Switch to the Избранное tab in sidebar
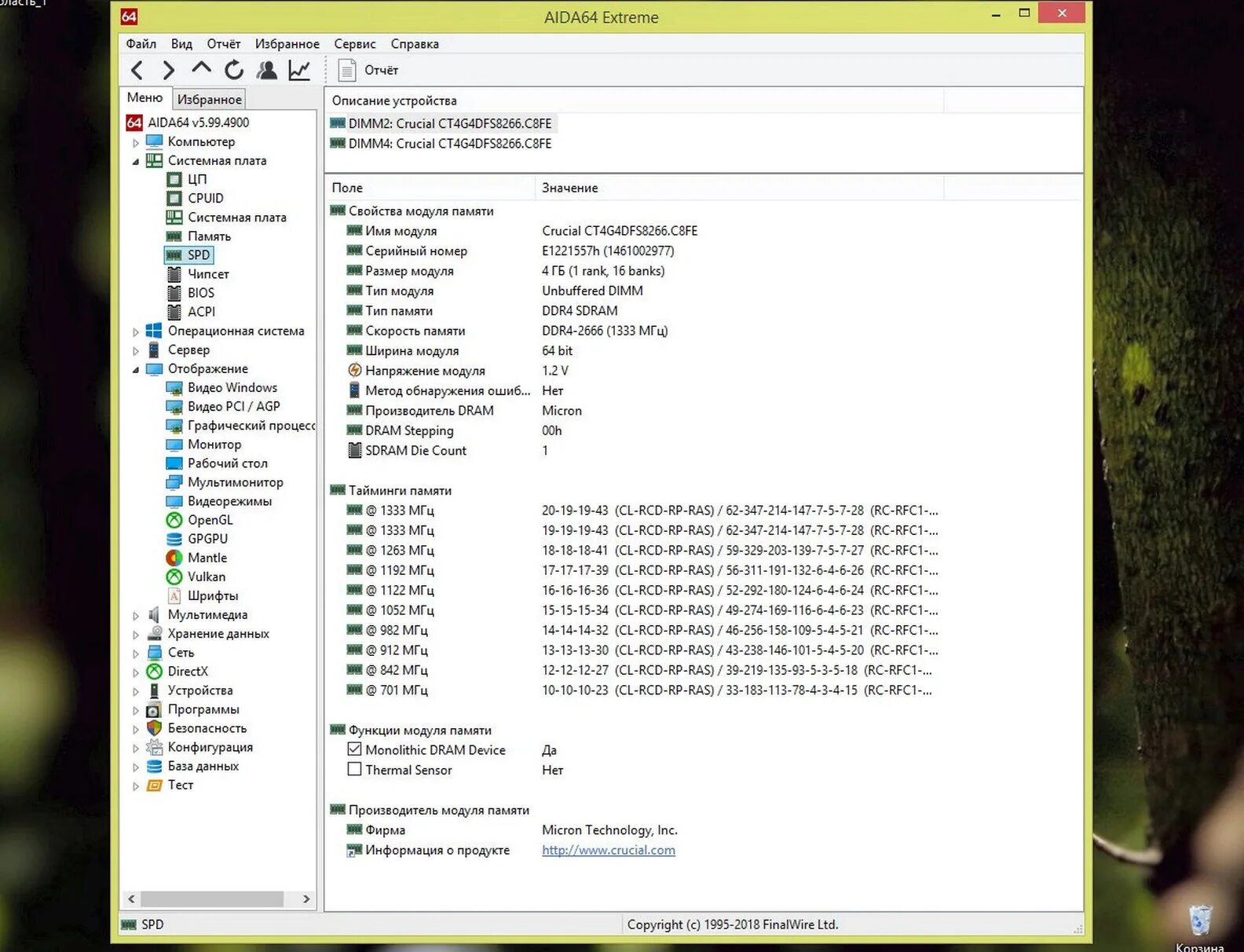Image resolution: width=1244 pixels, height=952 pixels. [x=209, y=100]
